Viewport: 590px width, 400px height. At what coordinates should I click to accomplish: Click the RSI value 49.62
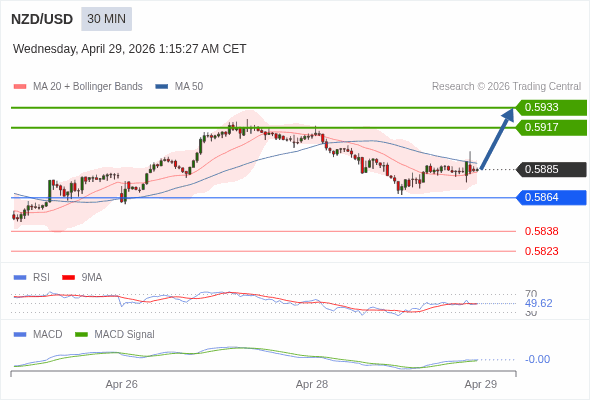(x=538, y=303)
